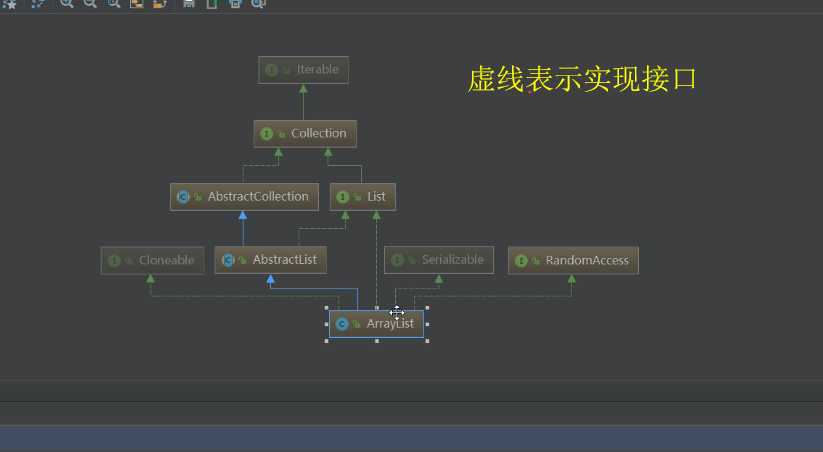The height and width of the screenshot is (452, 823).
Task: Select the Serializable interface node
Action: pos(439,260)
